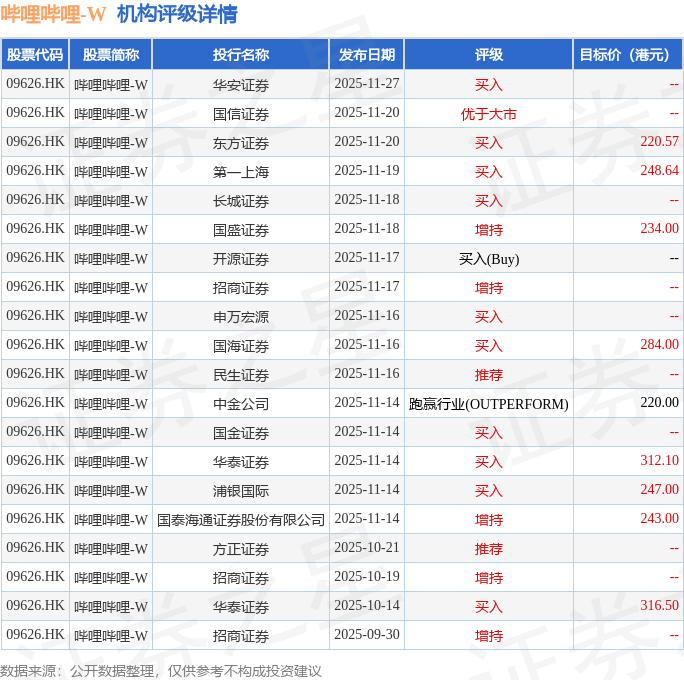Click the 股票代码 column header

[x=35, y=55]
